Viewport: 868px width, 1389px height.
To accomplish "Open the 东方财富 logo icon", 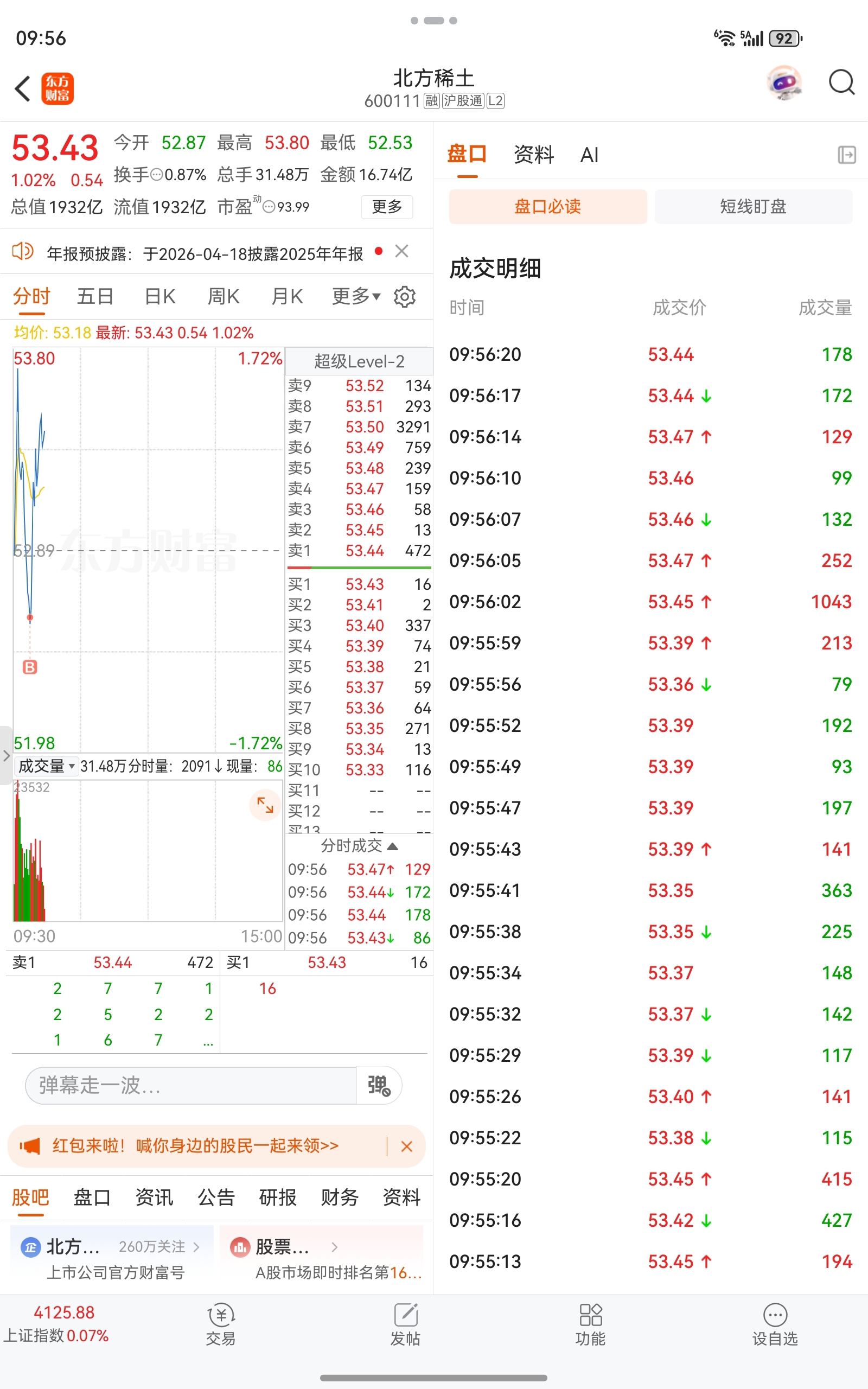I will (58, 89).
